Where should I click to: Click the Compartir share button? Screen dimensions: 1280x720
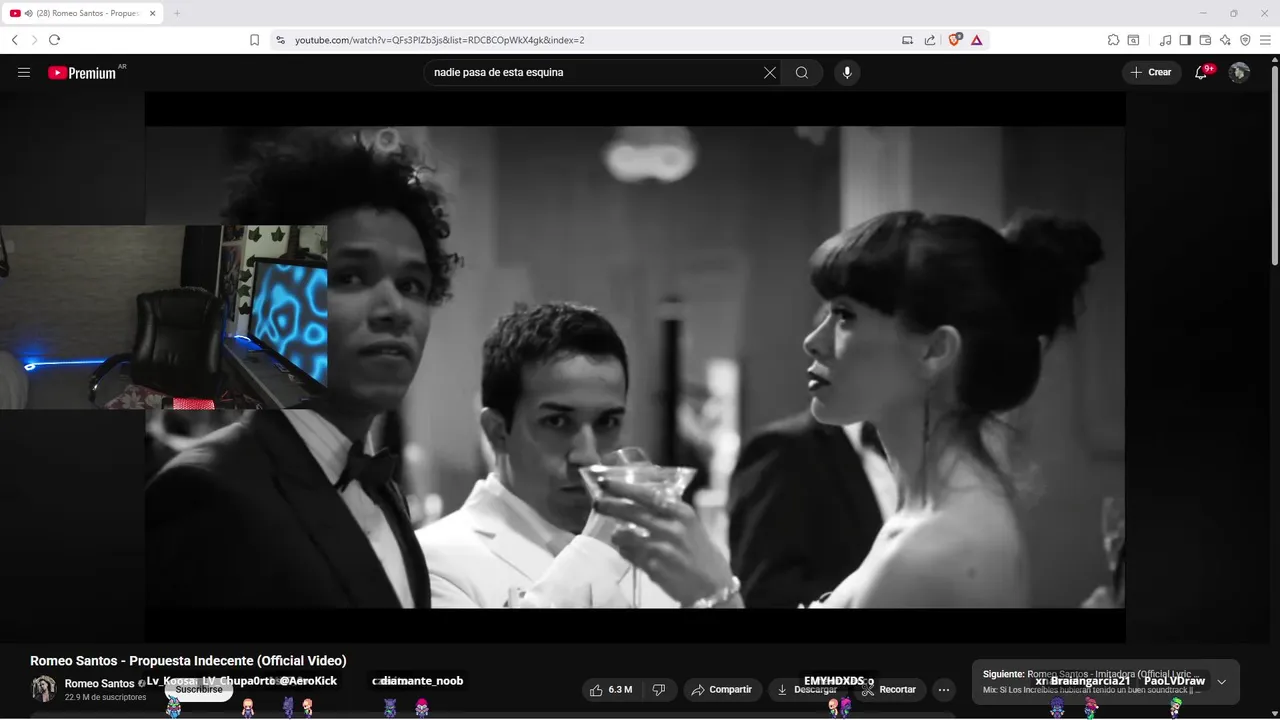722,690
